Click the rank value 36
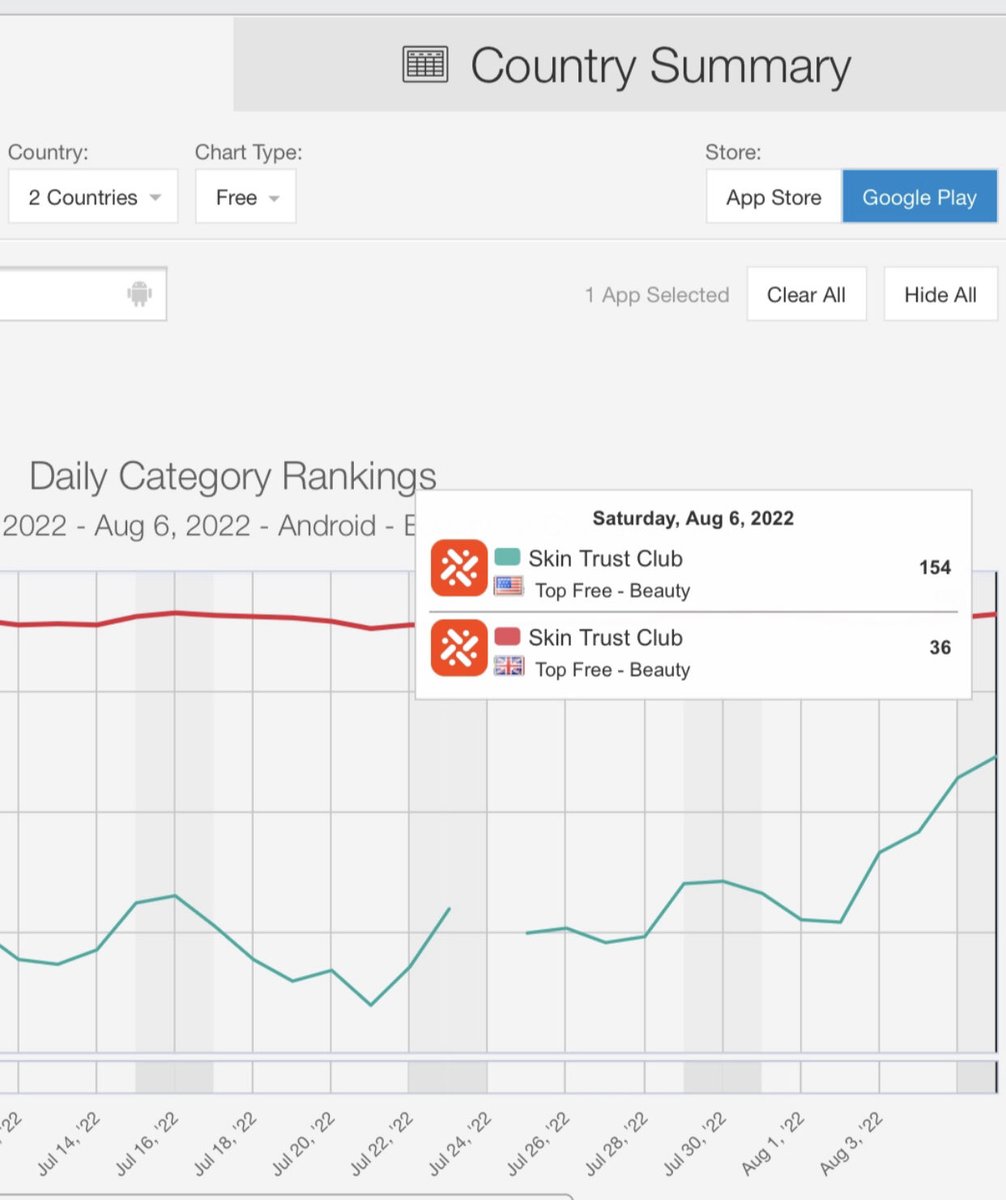 pyautogui.click(x=940, y=647)
